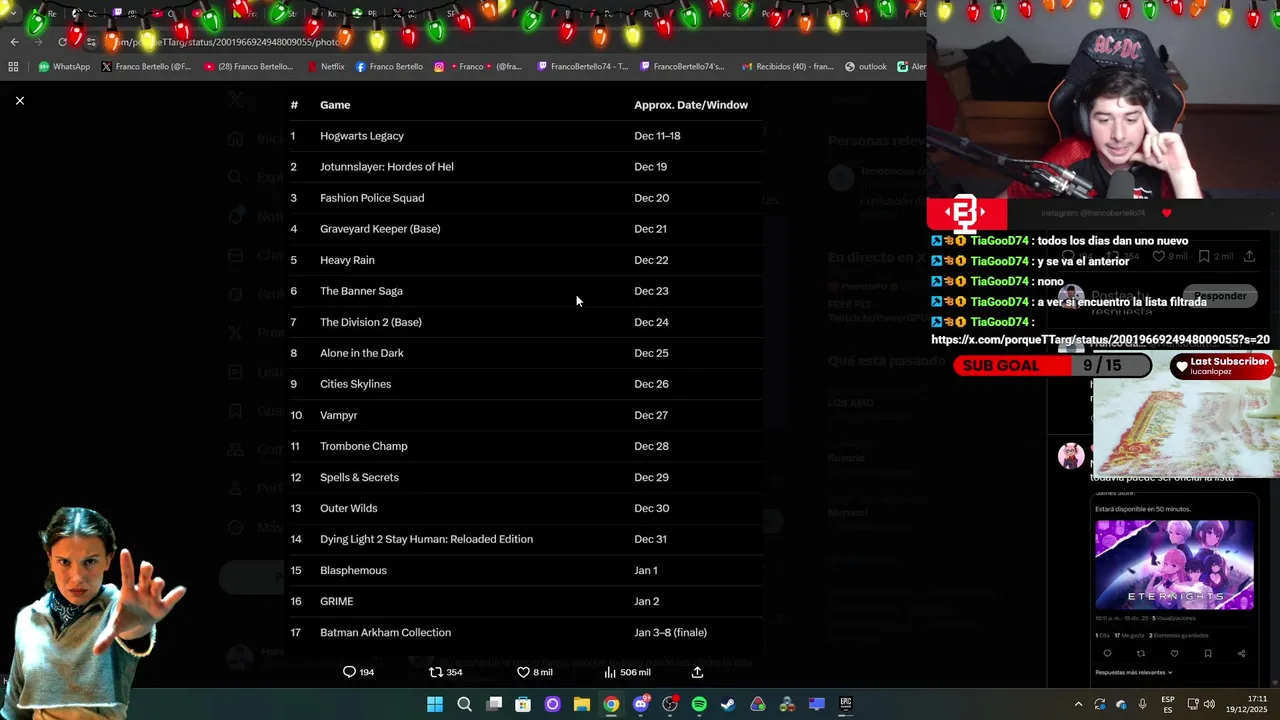Open Steam from the taskbar
1280x720 pixels.
point(728,704)
